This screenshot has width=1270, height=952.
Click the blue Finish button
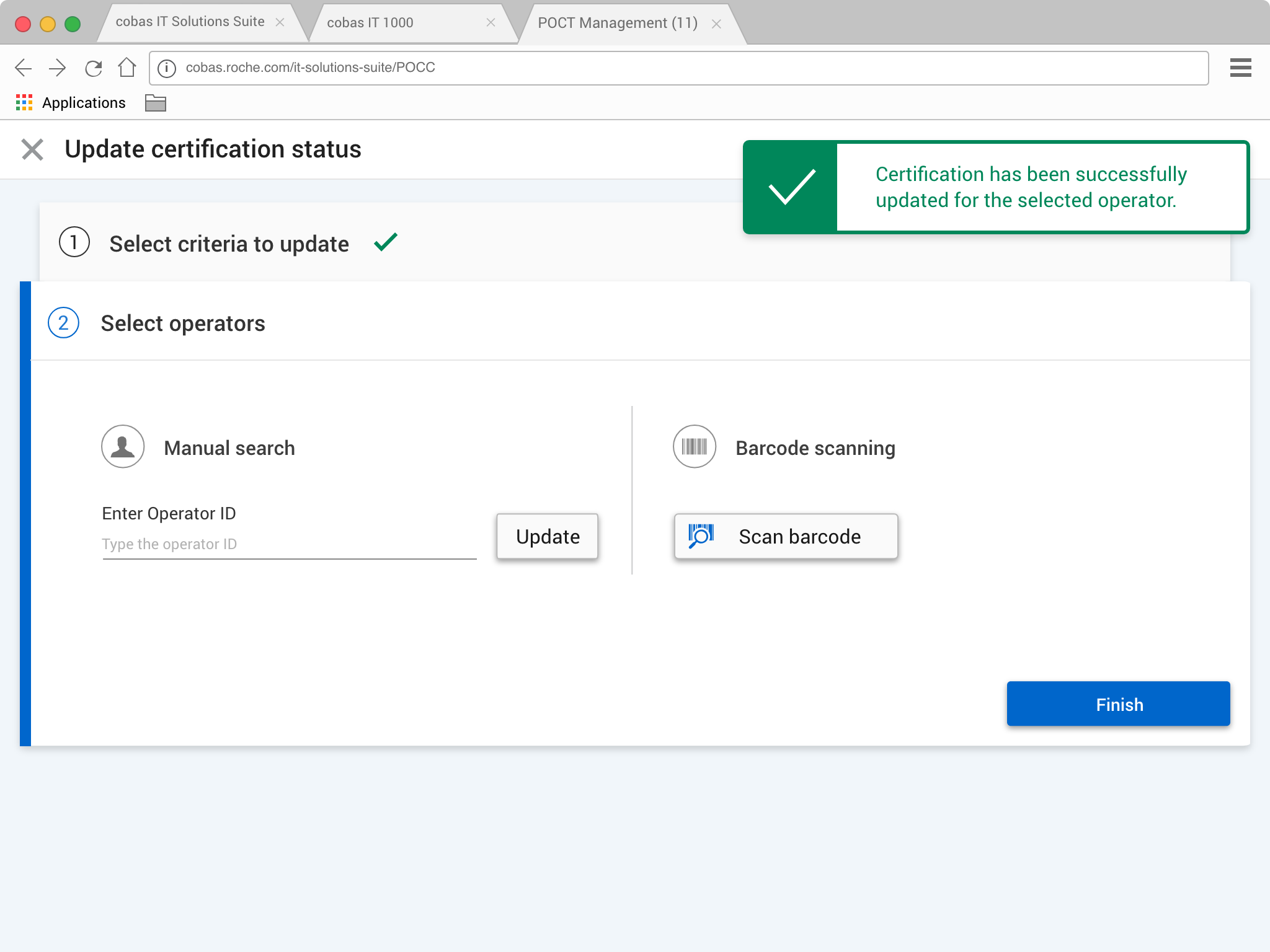pos(1118,704)
